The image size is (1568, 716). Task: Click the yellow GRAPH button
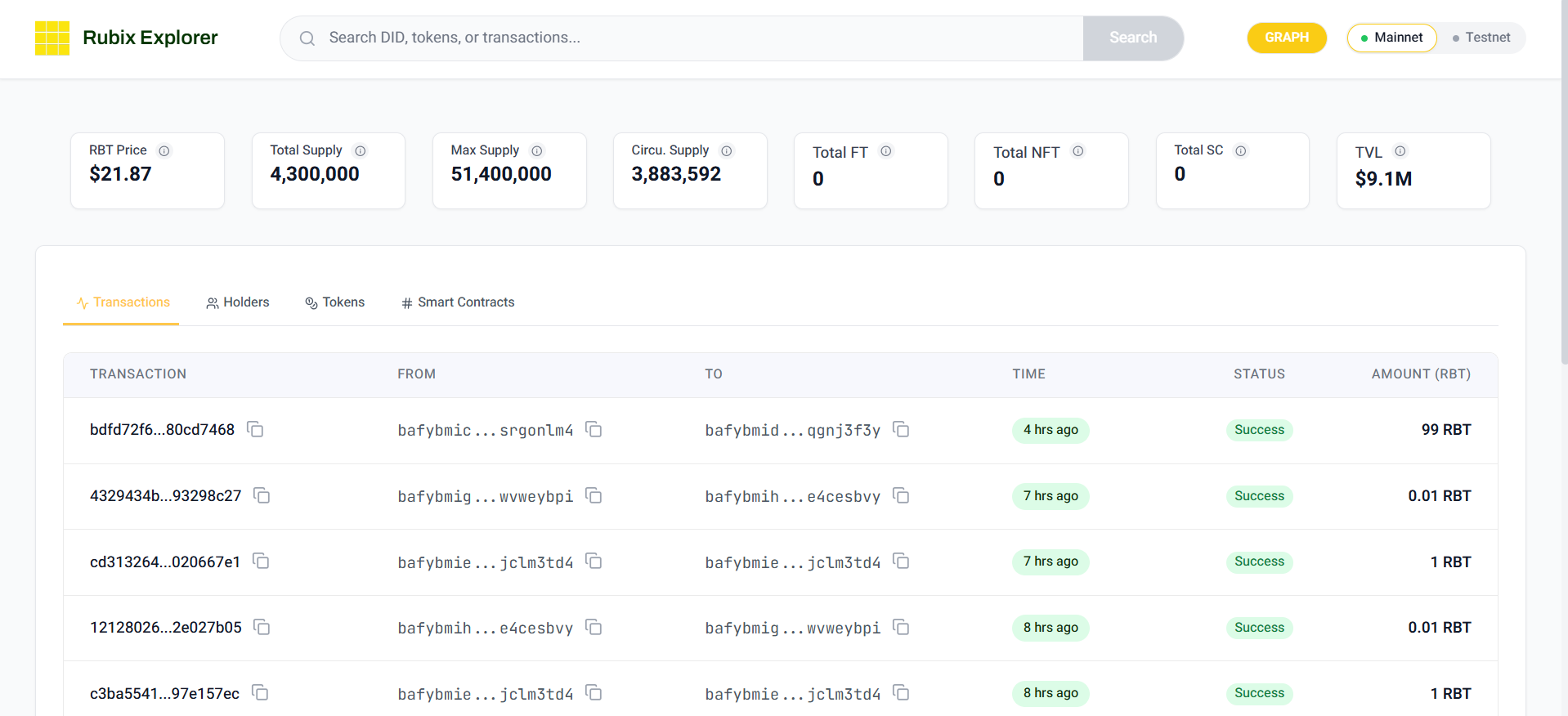coord(1287,38)
